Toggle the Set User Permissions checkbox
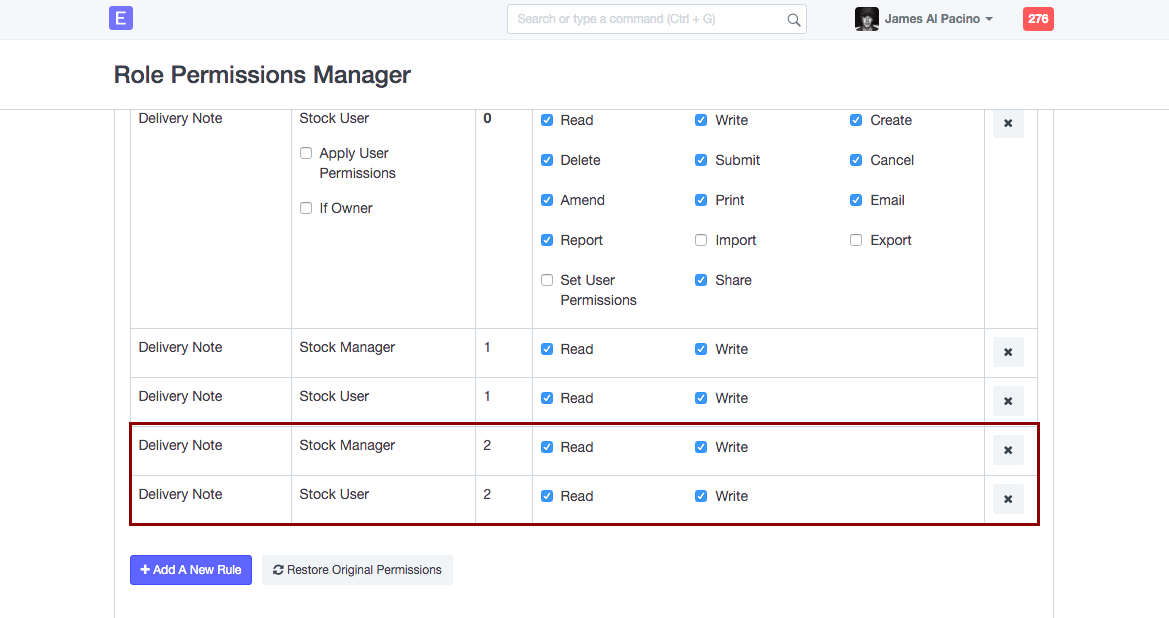Image resolution: width=1169 pixels, height=618 pixels. tap(547, 280)
